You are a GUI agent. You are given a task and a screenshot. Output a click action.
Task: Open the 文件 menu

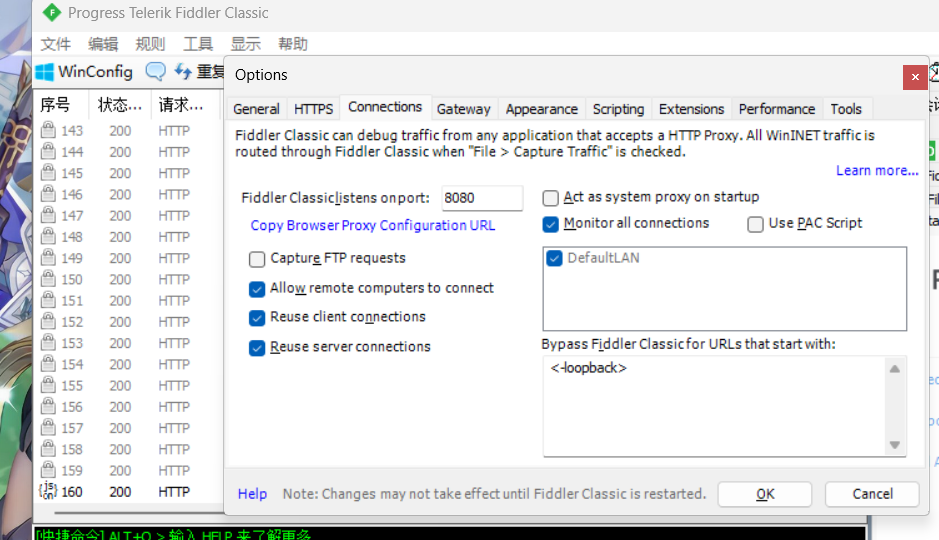56,44
